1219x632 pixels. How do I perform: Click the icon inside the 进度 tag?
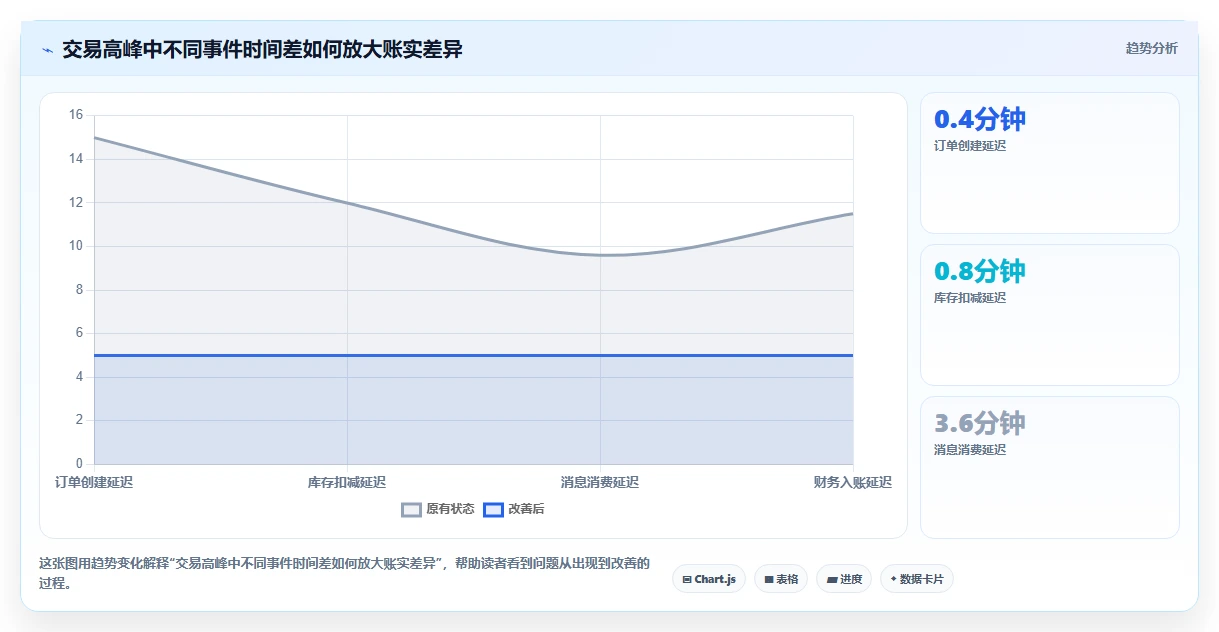coord(832,579)
